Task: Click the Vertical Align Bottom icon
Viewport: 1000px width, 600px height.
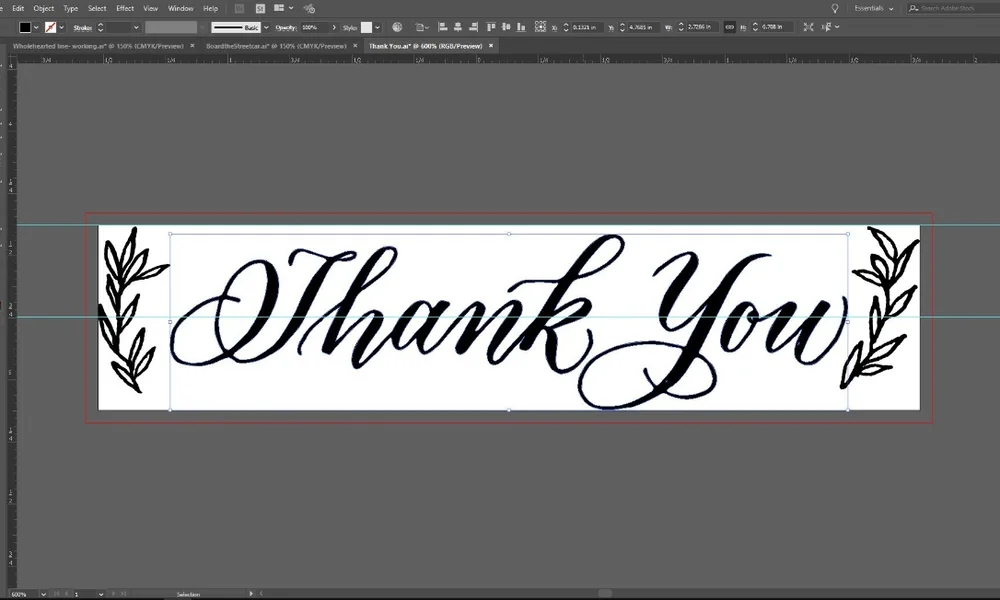Action: pos(521,27)
